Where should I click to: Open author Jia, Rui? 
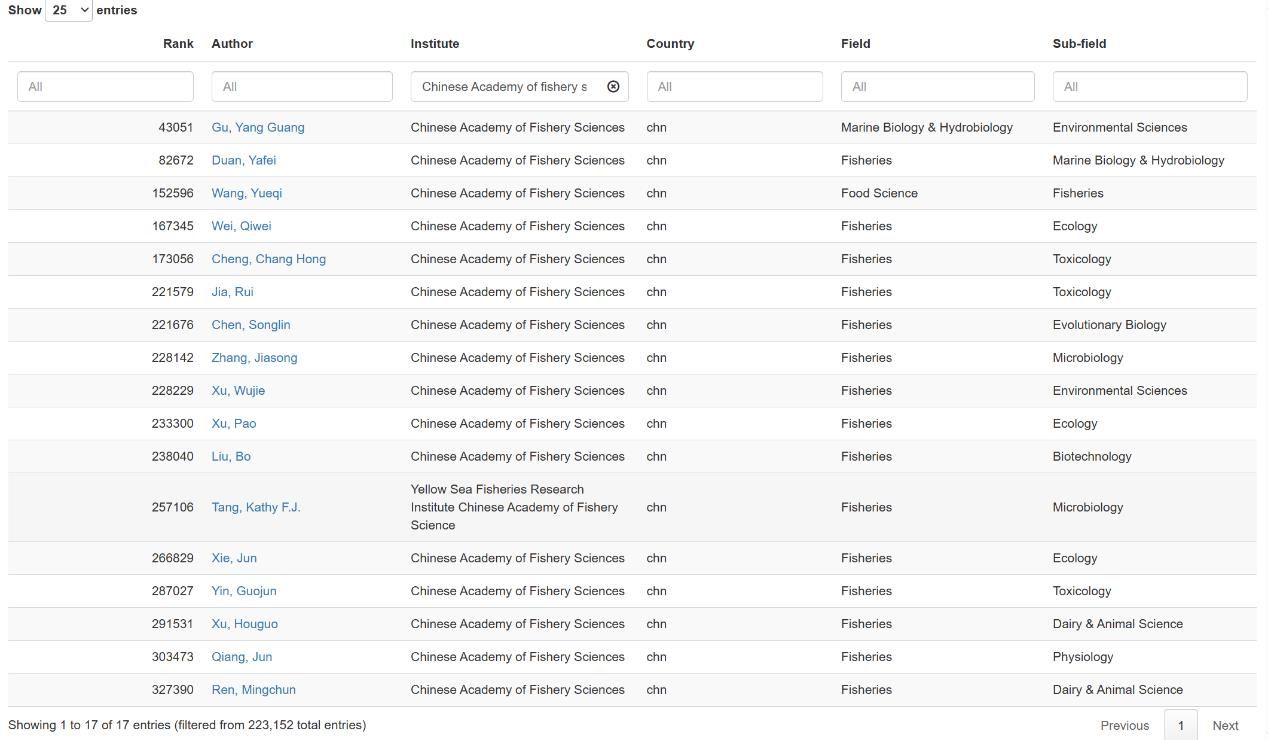tap(232, 292)
